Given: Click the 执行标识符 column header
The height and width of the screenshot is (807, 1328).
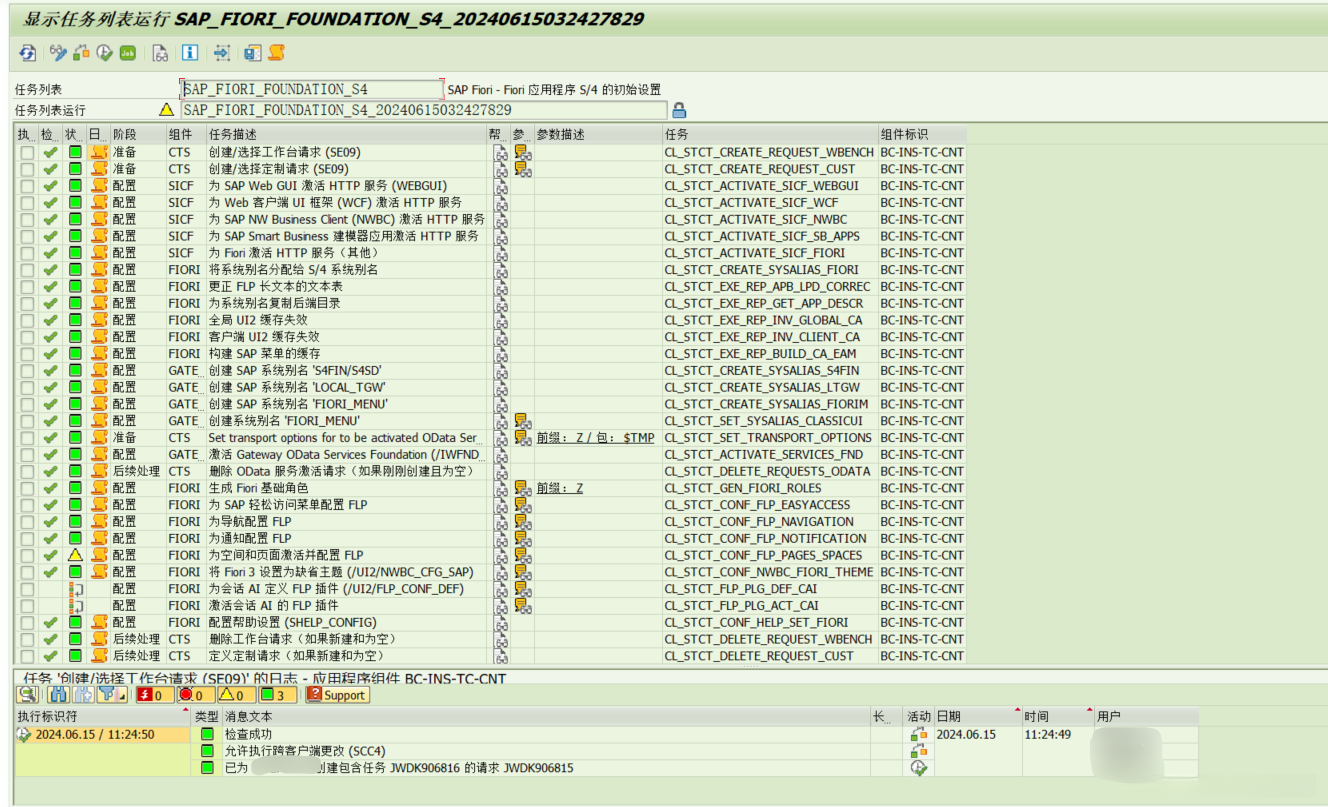Looking at the screenshot, I should coord(102,717).
